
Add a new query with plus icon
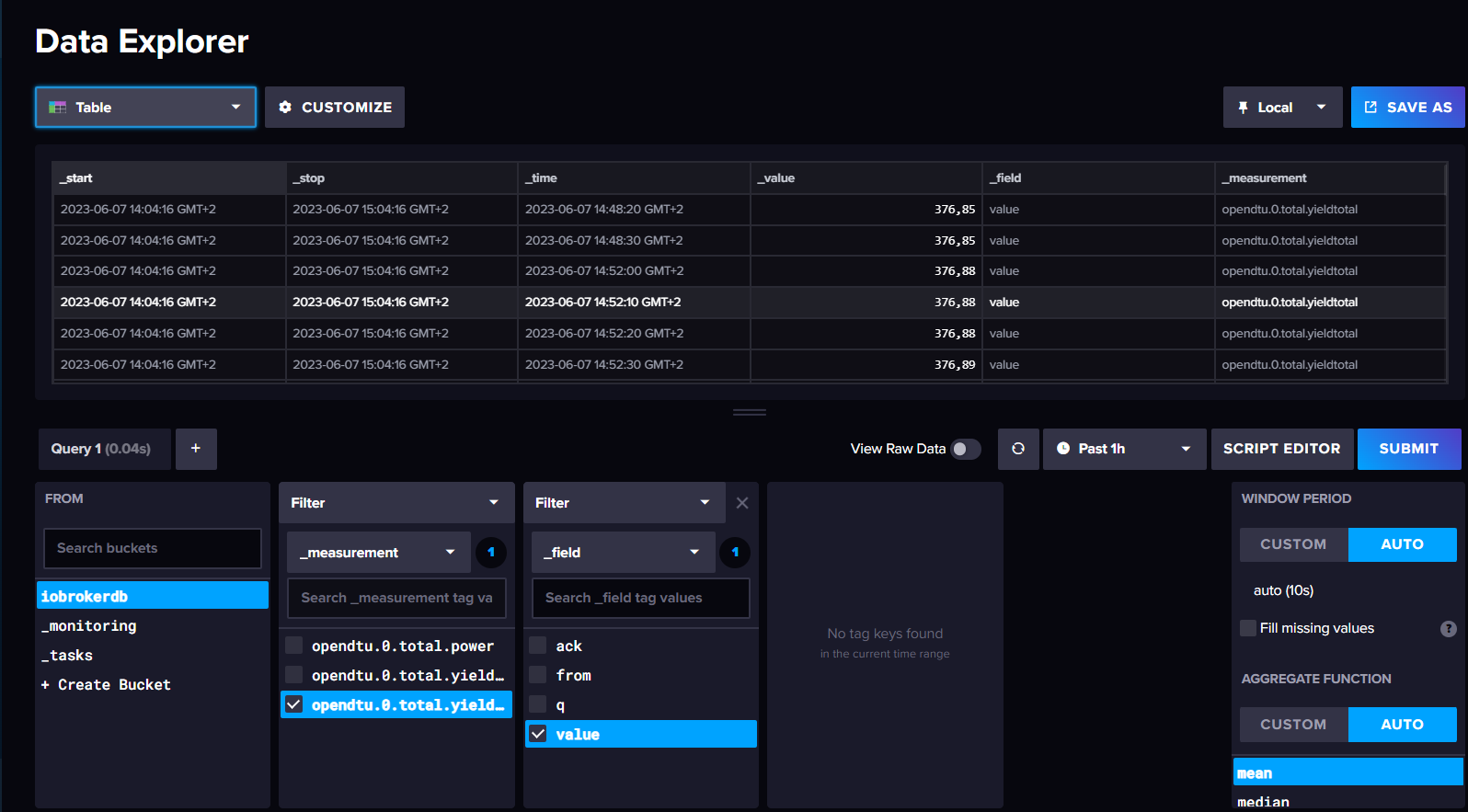pos(196,449)
